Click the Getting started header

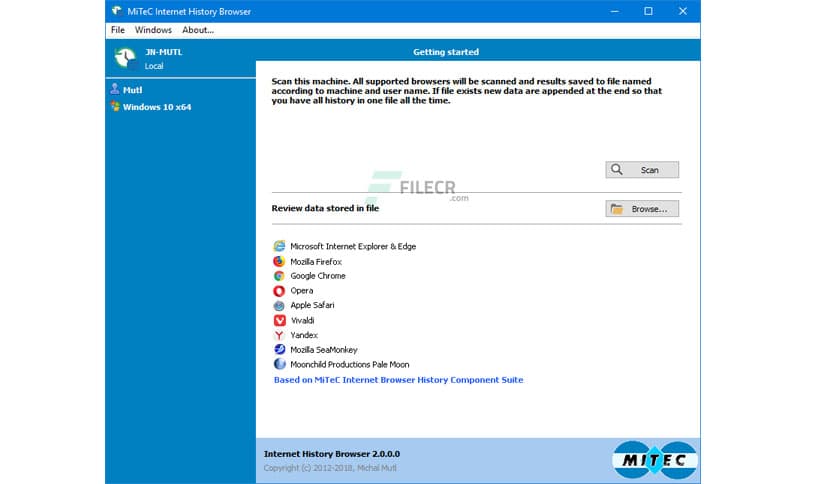pos(446,52)
